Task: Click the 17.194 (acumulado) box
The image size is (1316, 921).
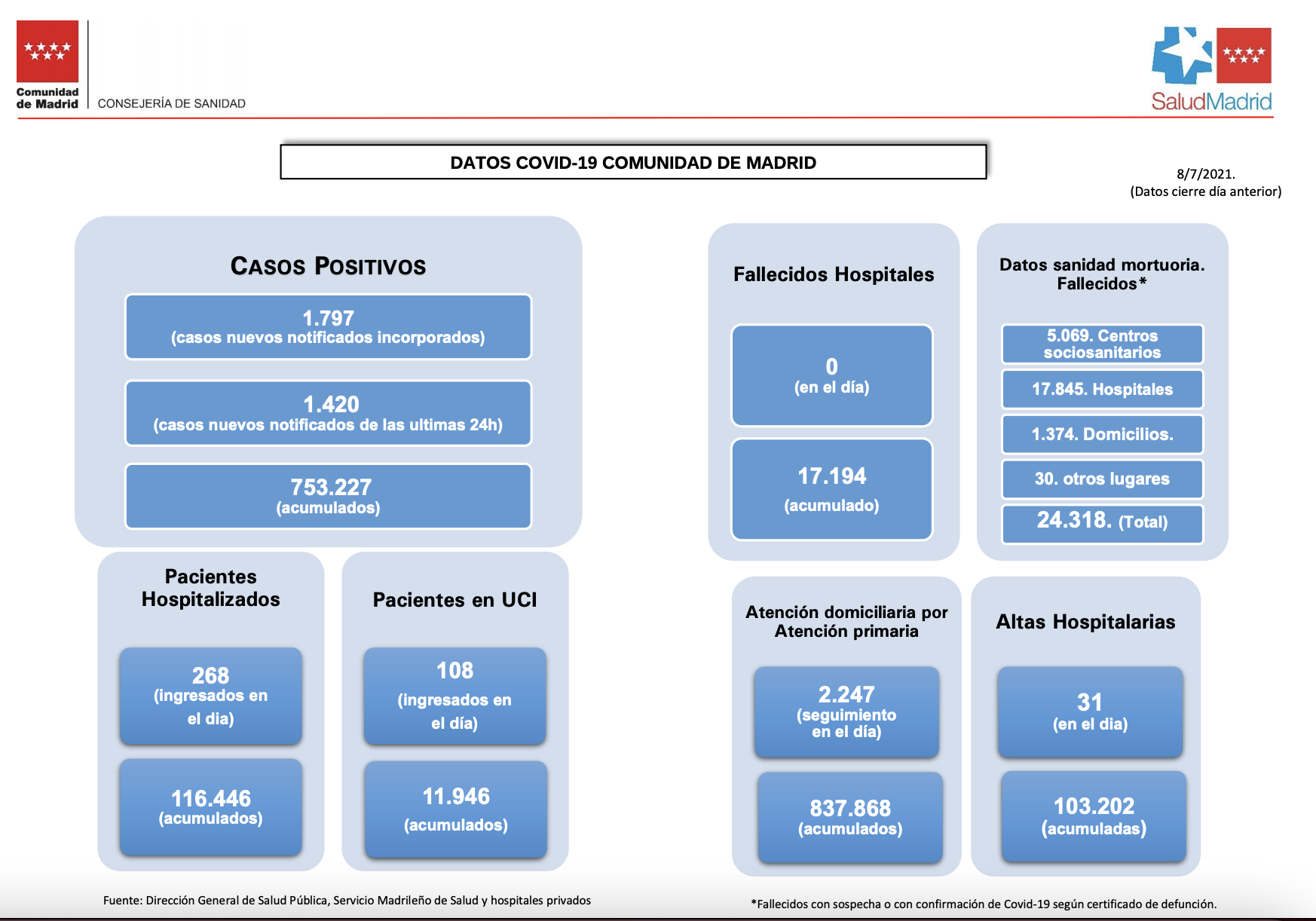Action: (x=832, y=489)
